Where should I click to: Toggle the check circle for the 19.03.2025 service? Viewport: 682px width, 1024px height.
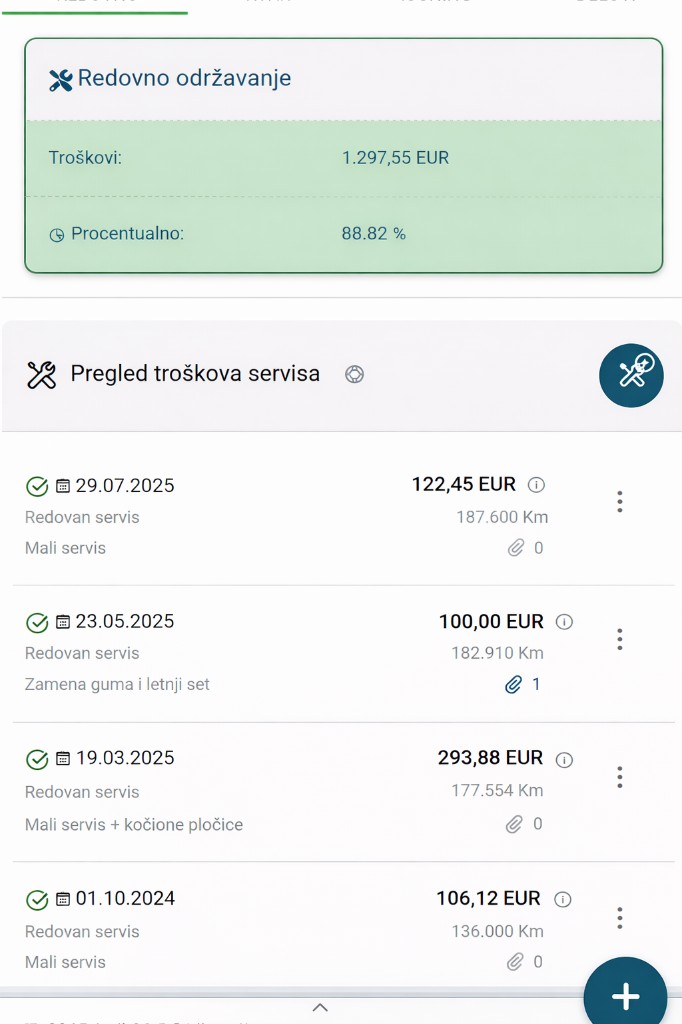(x=37, y=759)
